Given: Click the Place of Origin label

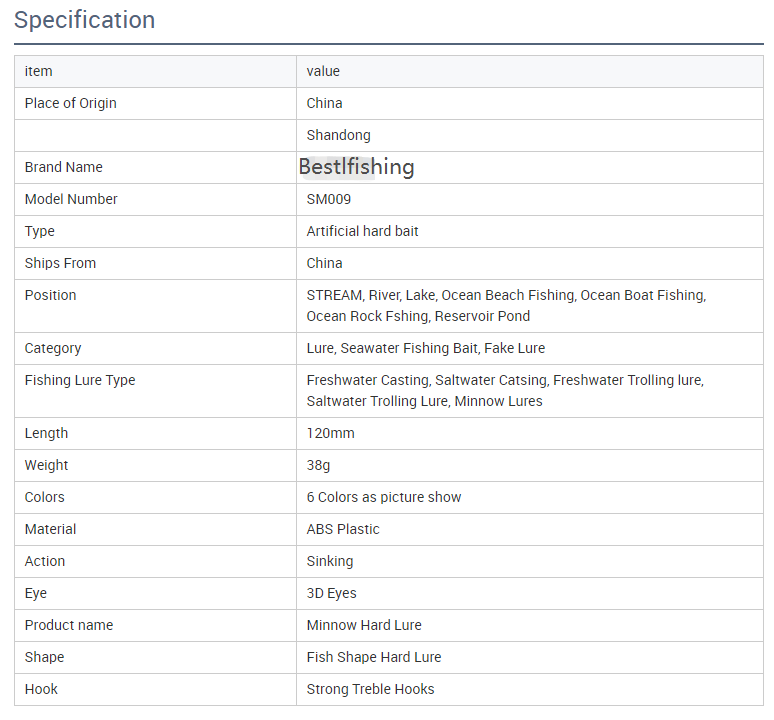Looking at the screenshot, I should point(71,103).
